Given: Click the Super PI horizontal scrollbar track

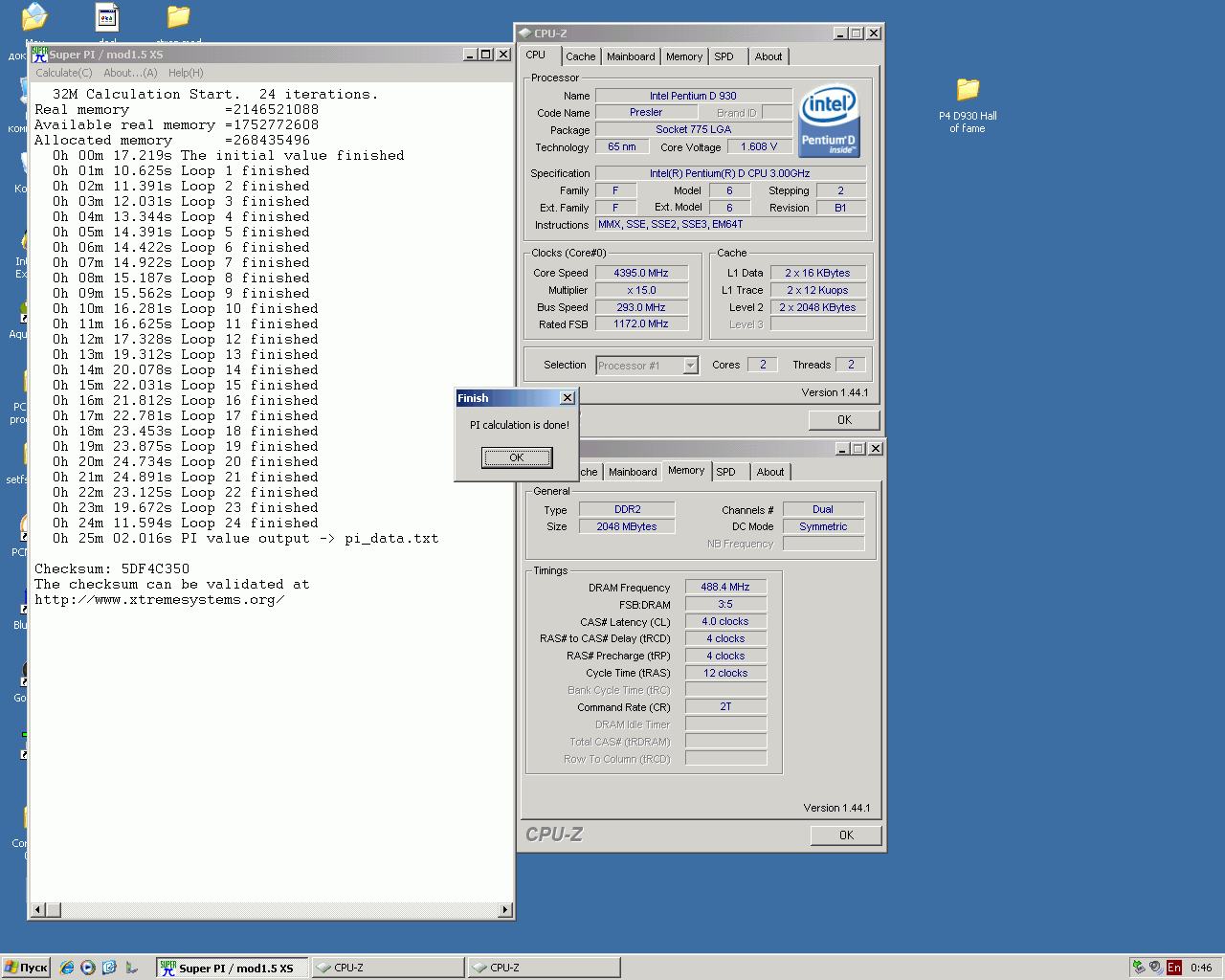Looking at the screenshot, I should tap(272, 910).
